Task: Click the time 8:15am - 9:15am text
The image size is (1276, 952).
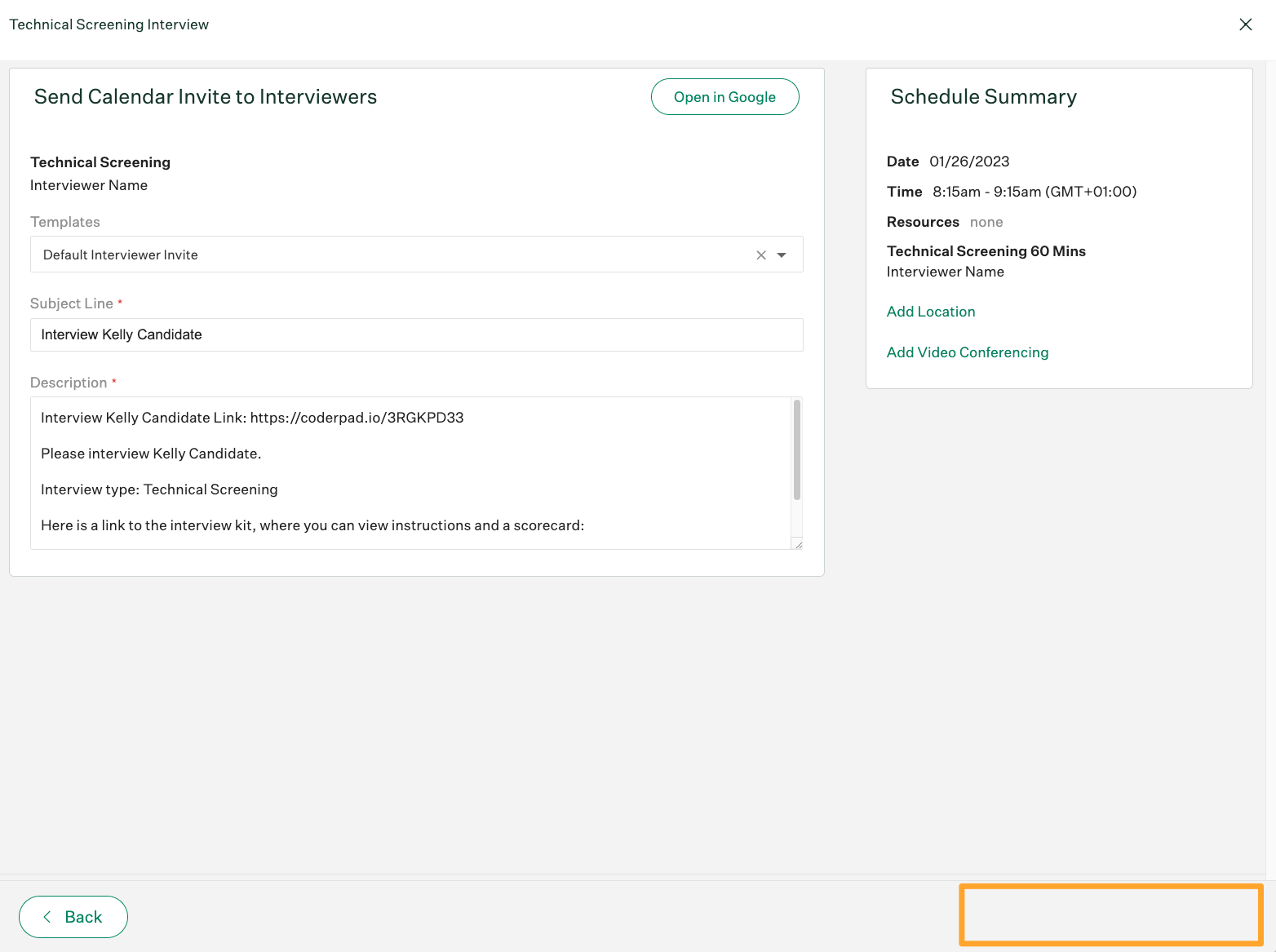Action: coord(1035,192)
